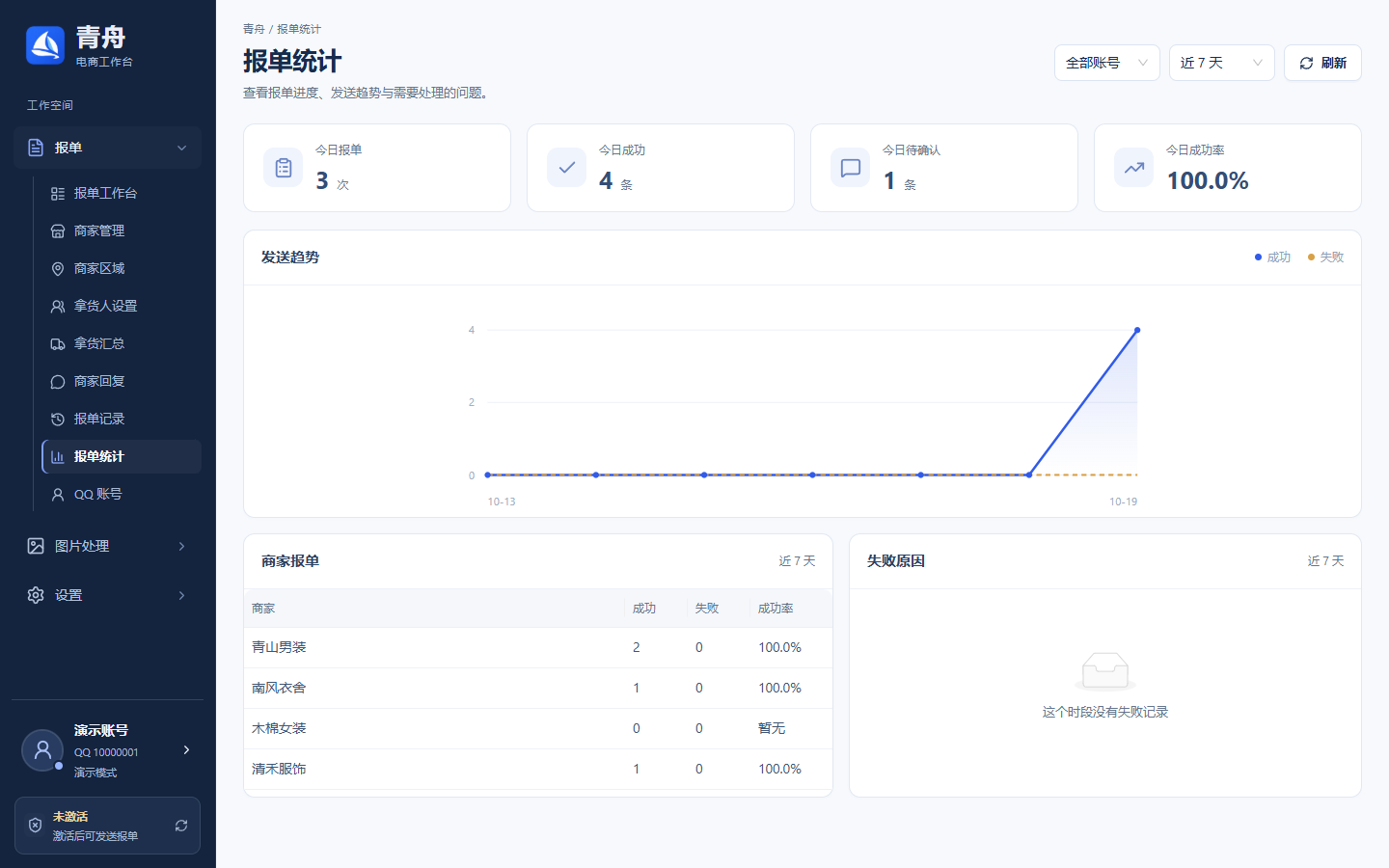Collapse the 报单 sidebar group
The height and width of the screenshot is (868, 1389).
point(107,148)
